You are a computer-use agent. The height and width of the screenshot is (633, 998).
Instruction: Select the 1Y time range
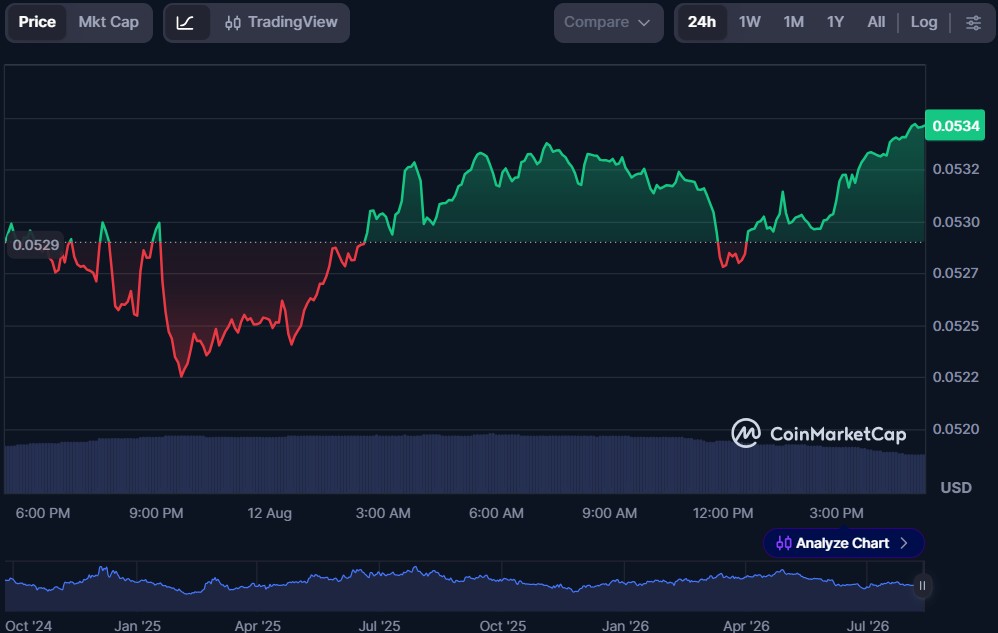tap(835, 22)
